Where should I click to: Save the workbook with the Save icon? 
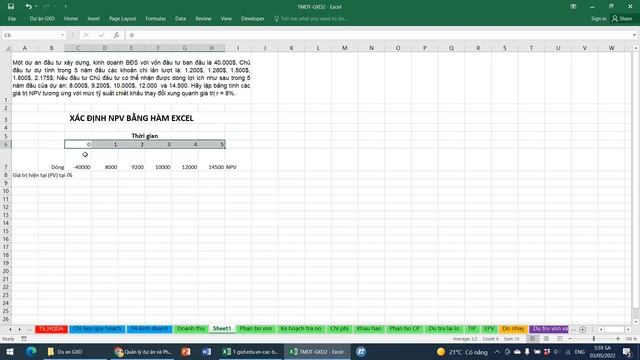(x=11, y=7)
